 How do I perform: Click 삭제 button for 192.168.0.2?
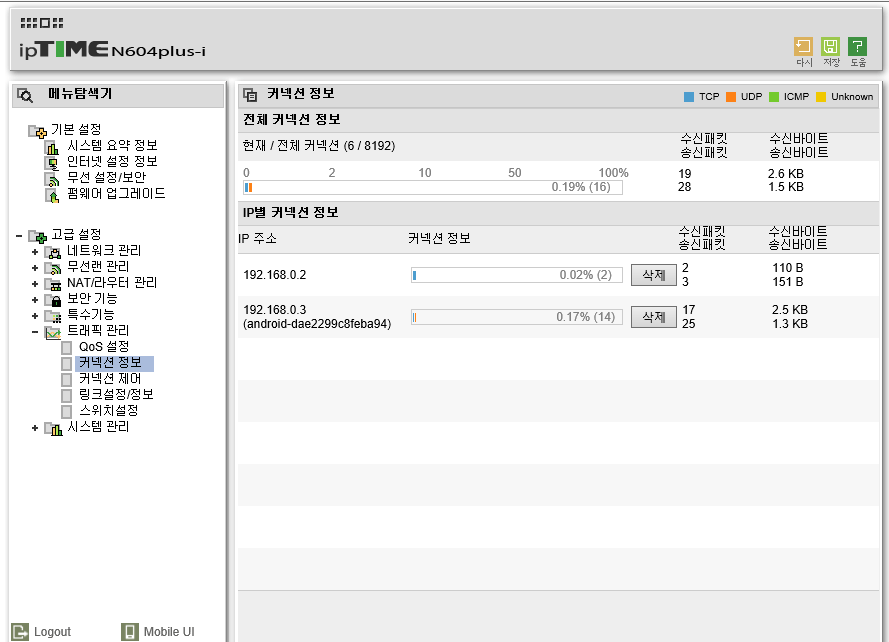pos(654,275)
